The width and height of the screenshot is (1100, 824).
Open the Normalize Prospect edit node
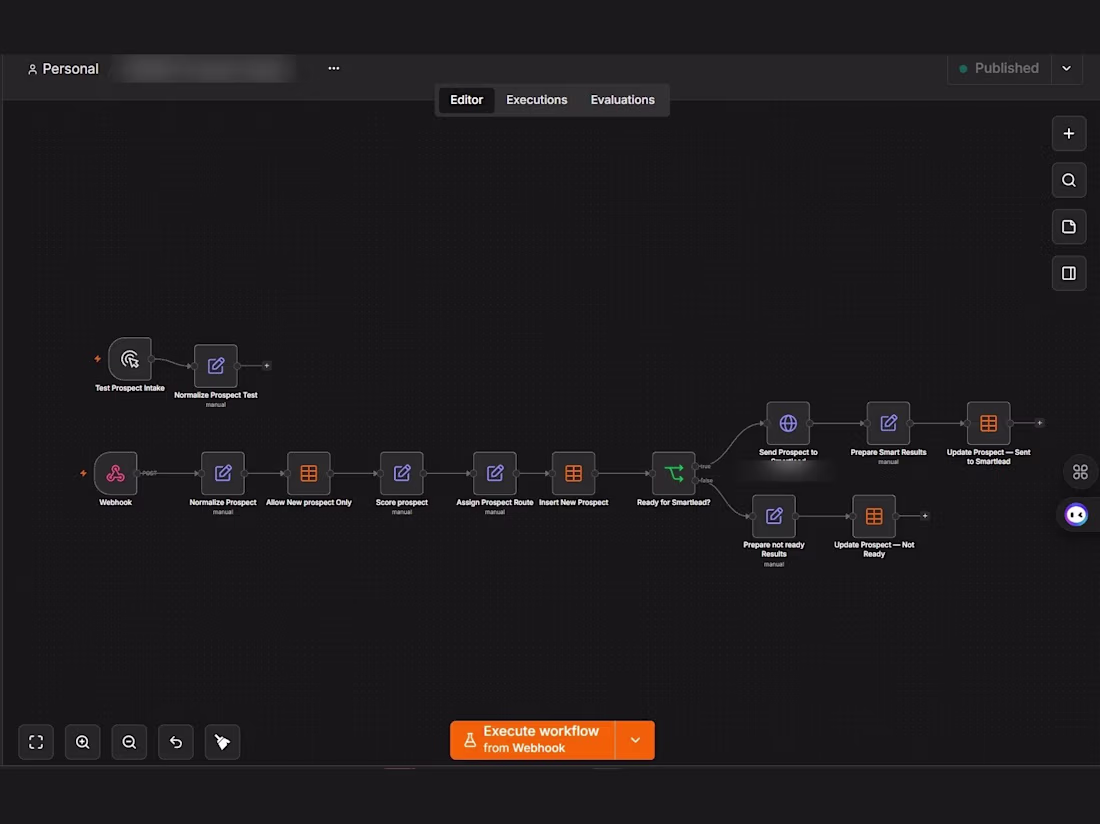[x=223, y=473]
